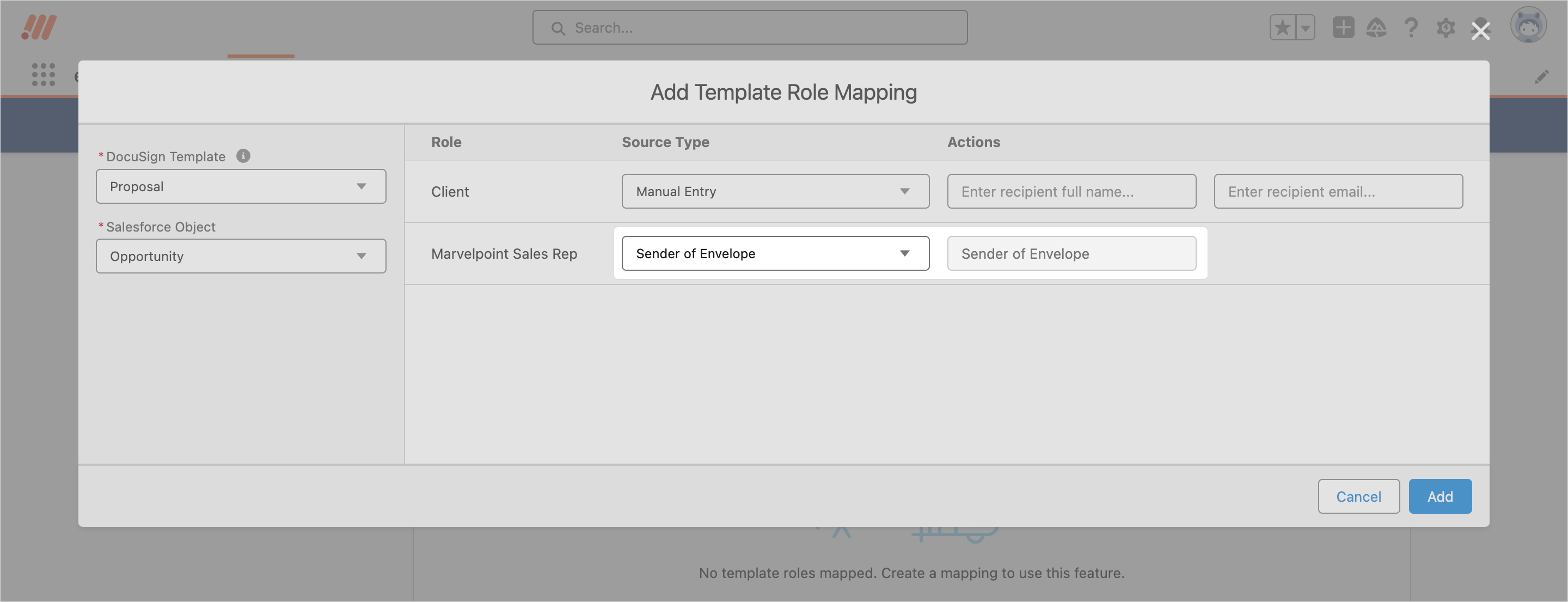The height and width of the screenshot is (602, 1568).
Task: Open the App Launcher grid icon
Action: click(43, 74)
